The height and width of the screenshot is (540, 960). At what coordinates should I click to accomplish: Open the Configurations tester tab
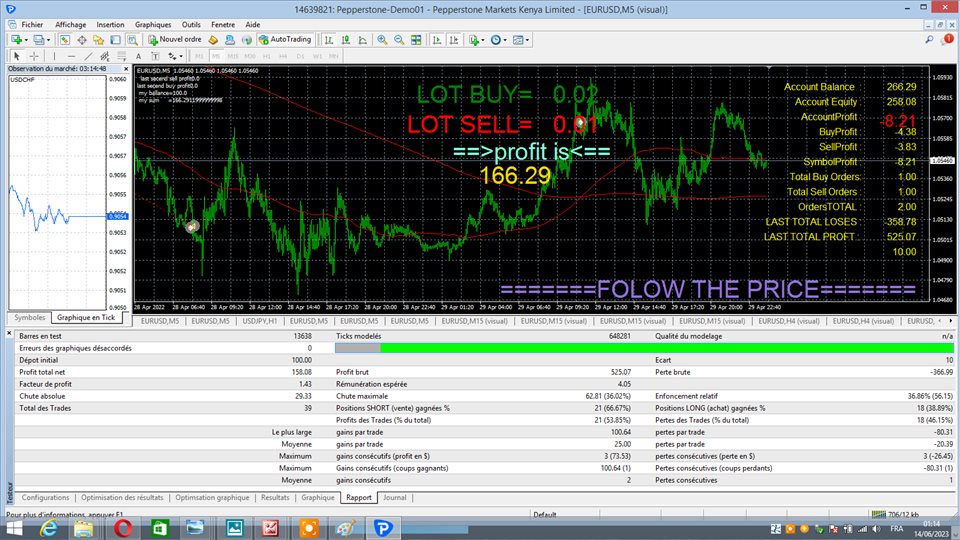pyautogui.click(x=45, y=498)
